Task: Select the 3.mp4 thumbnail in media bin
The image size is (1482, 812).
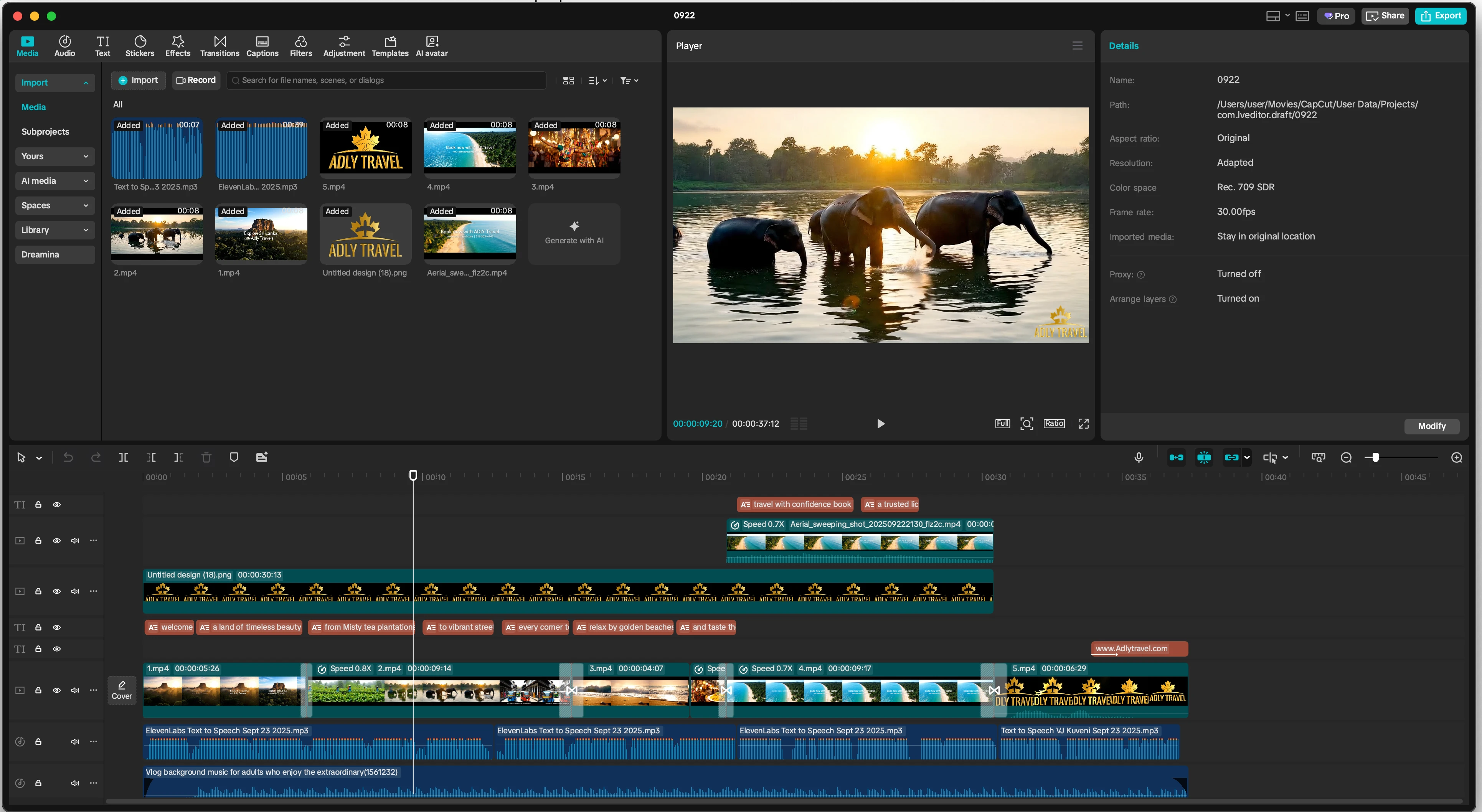Action: (574, 149)
